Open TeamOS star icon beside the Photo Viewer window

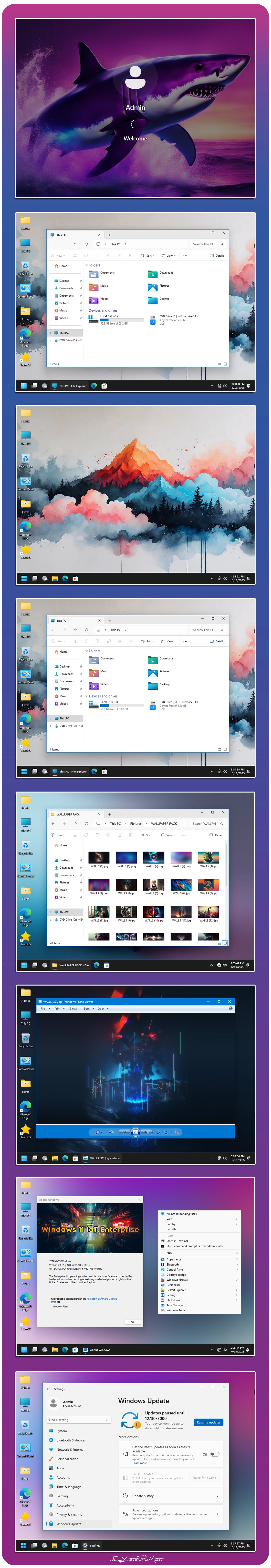click(x=26, y=1131)
